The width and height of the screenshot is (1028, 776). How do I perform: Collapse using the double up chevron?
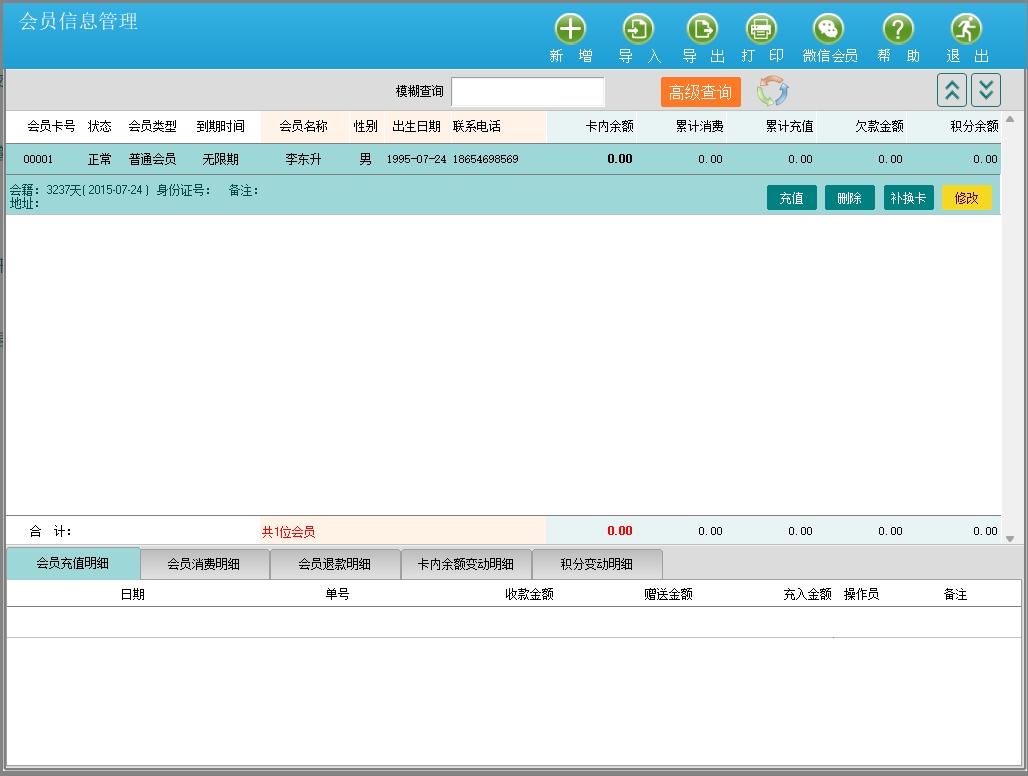tap(952, 90)
